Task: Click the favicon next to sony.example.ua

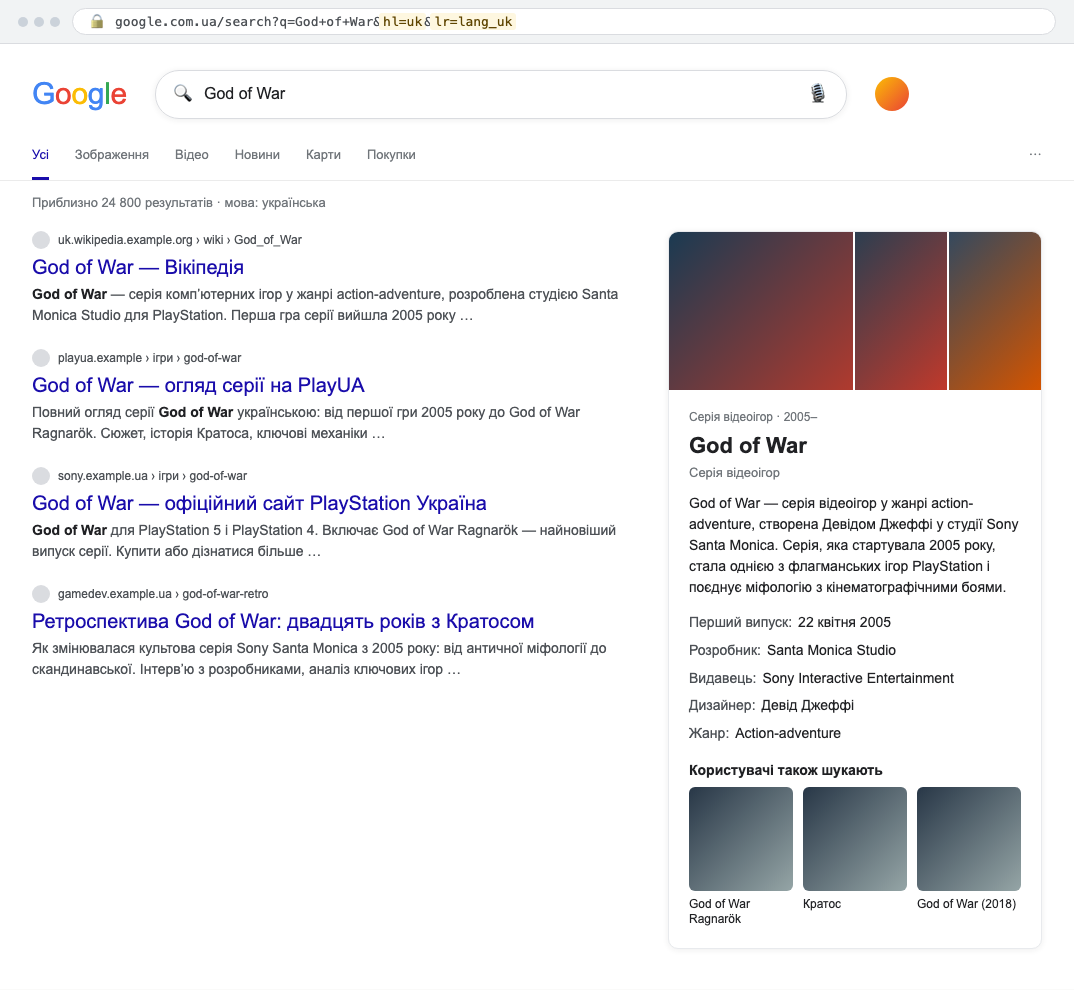Action: coord(41,475)
